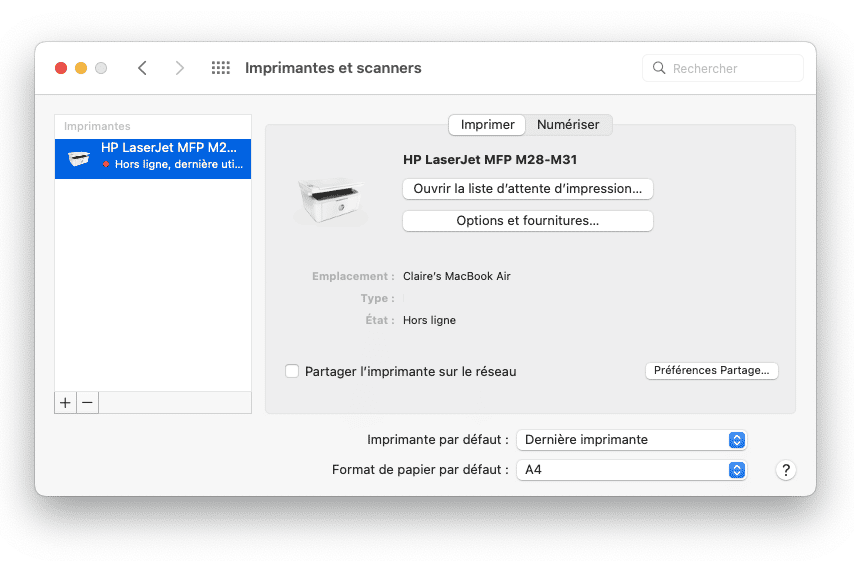The height and width of the screenshot is (561, 854).
Task: Click the Emplacement label
Action: point(353,276)
